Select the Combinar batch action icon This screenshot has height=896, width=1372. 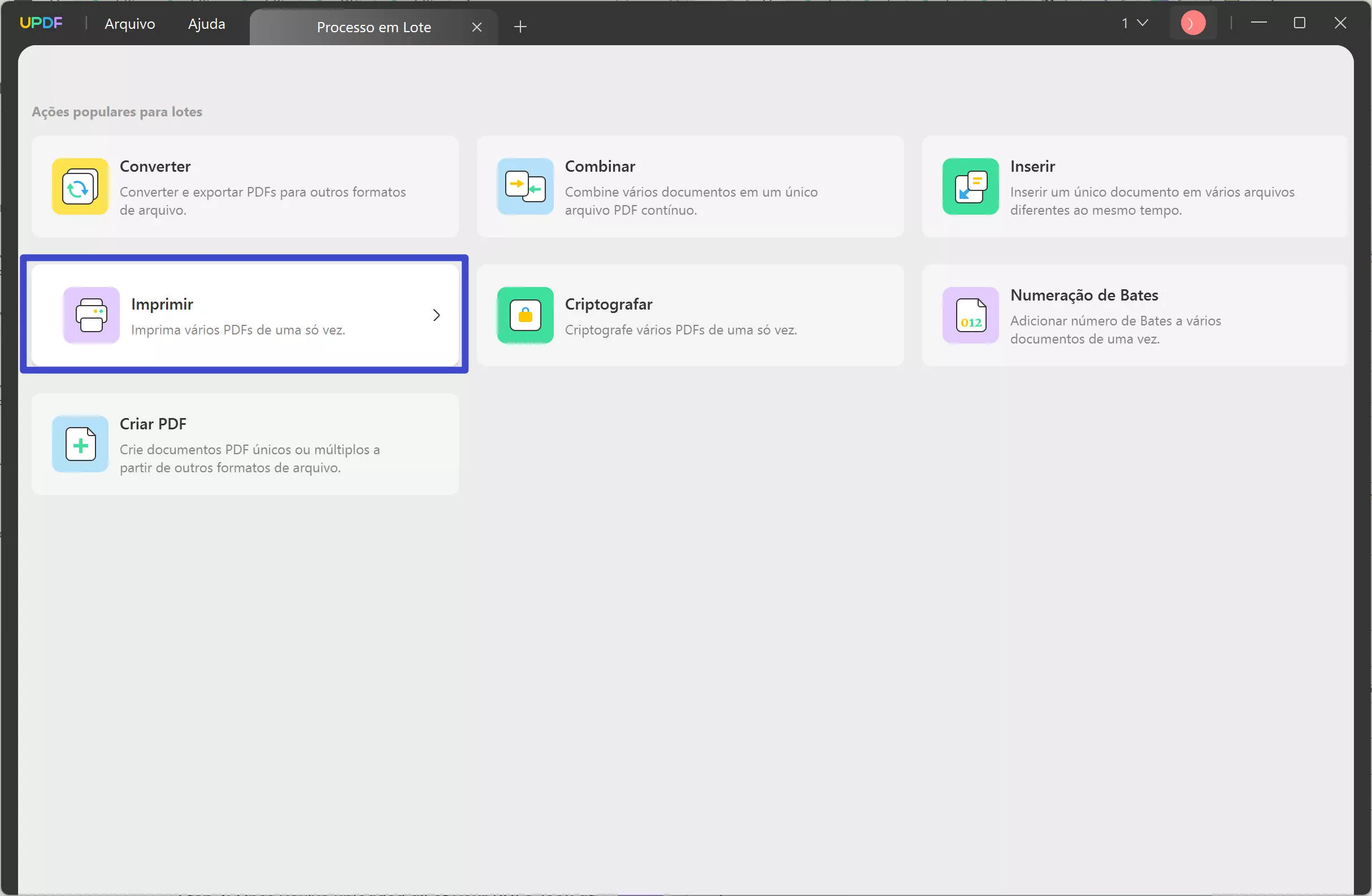(x=525, y=185)
